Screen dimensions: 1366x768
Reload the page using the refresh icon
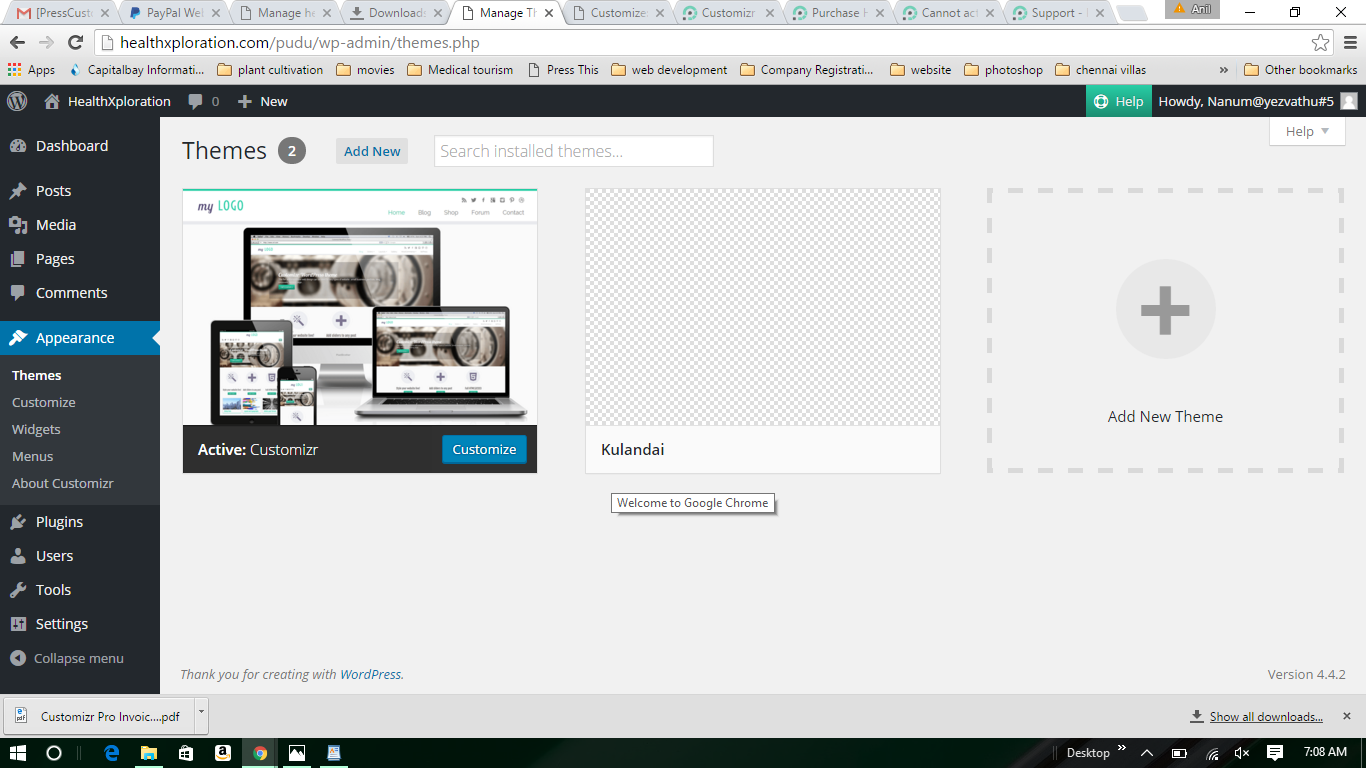coord(75,43)
